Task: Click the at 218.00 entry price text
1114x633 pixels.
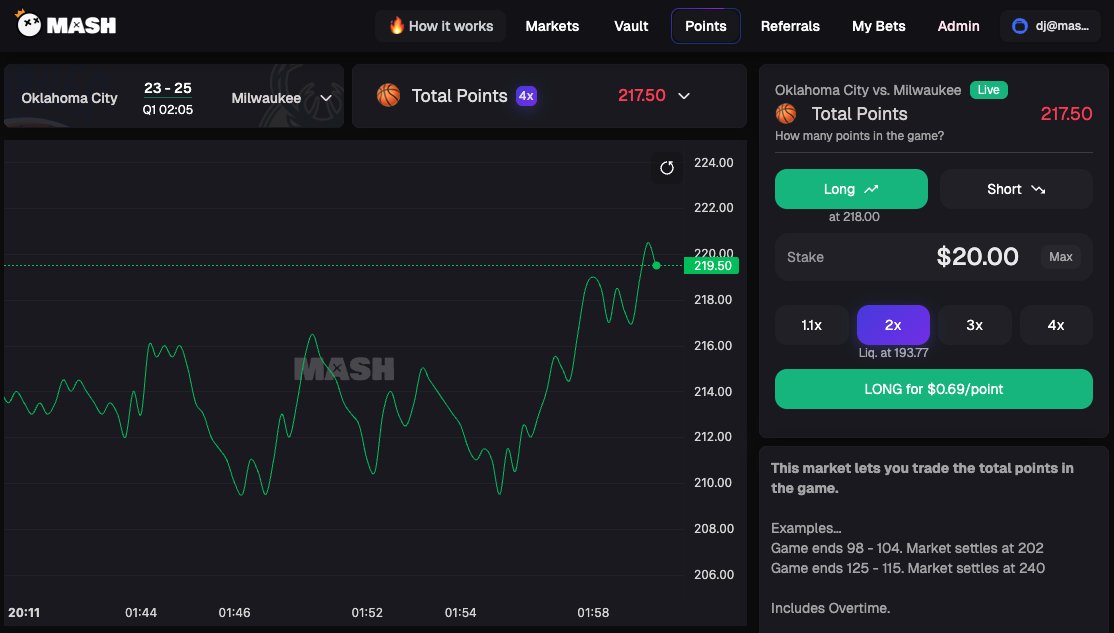Action: coord(854,217)
